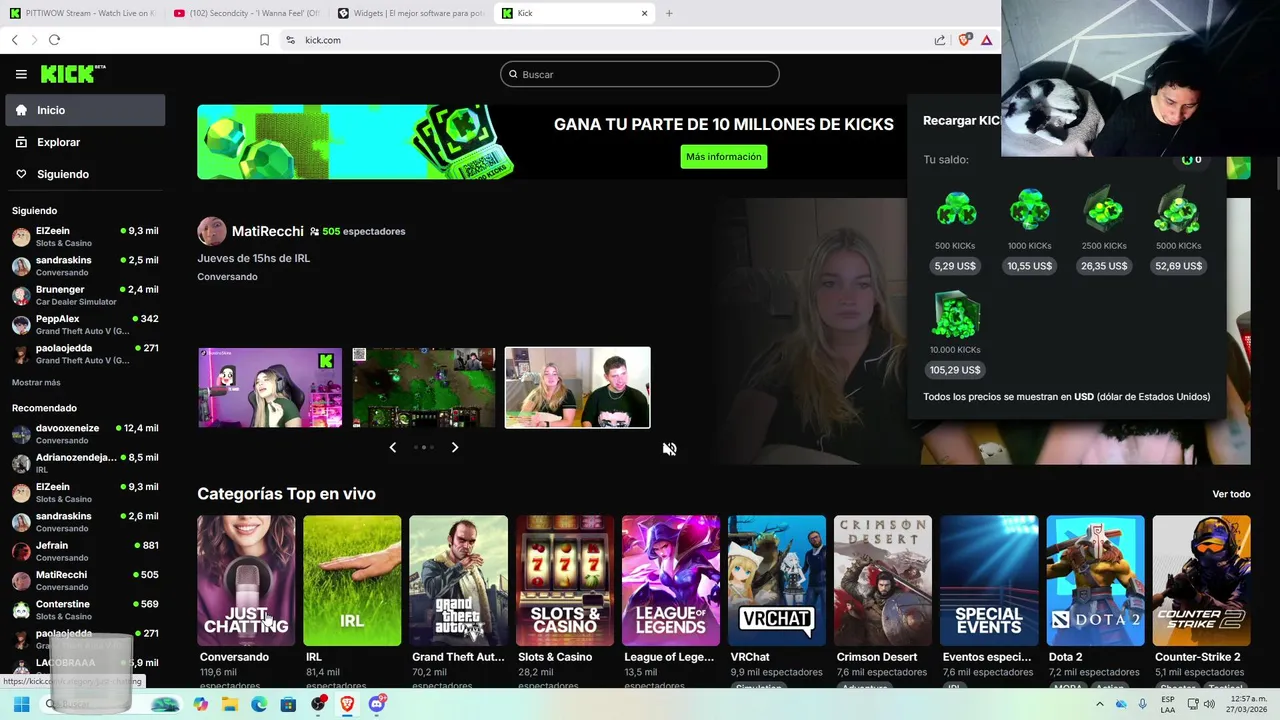Open the Just Chatting Conversando category
Image resolution: width=1280 pixels, height=720 pixels.
coord(246,580)
